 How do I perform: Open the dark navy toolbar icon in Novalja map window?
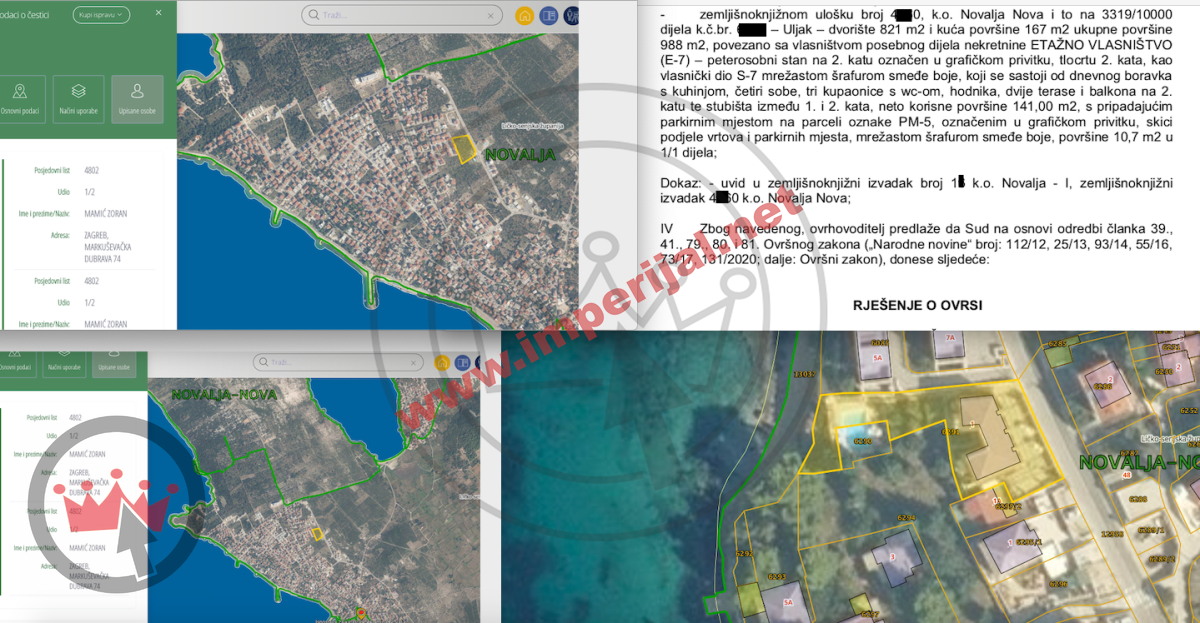point(571,16)
